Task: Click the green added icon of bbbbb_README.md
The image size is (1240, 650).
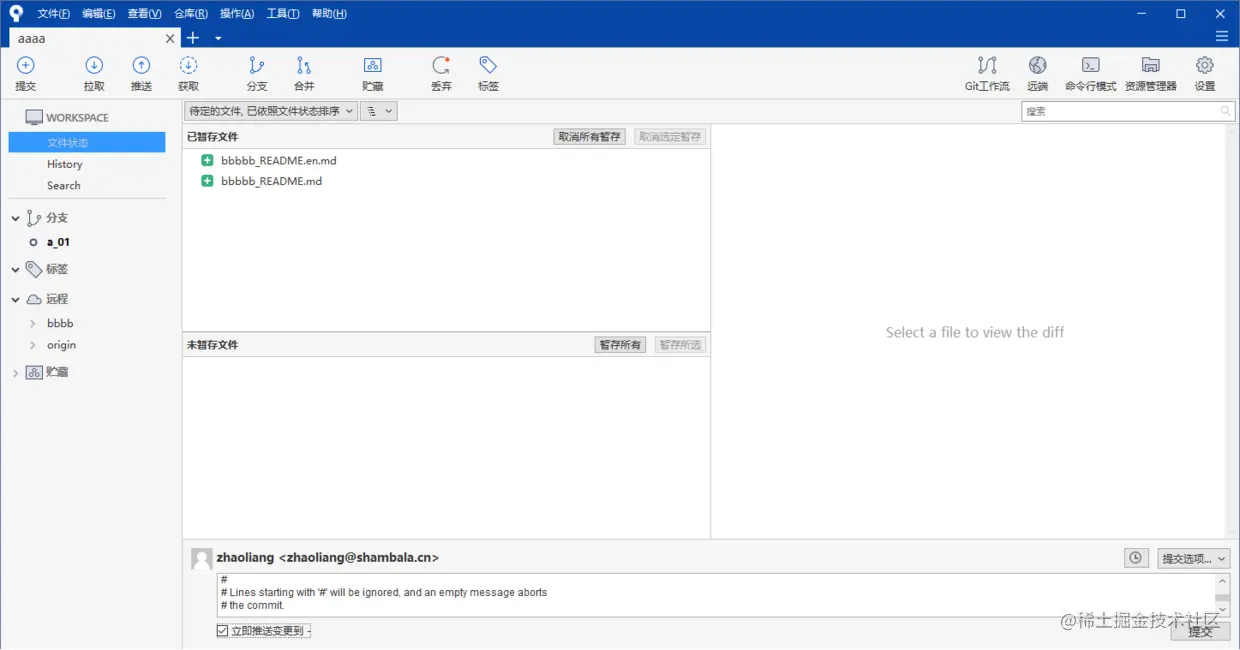Action: point(207,181)
